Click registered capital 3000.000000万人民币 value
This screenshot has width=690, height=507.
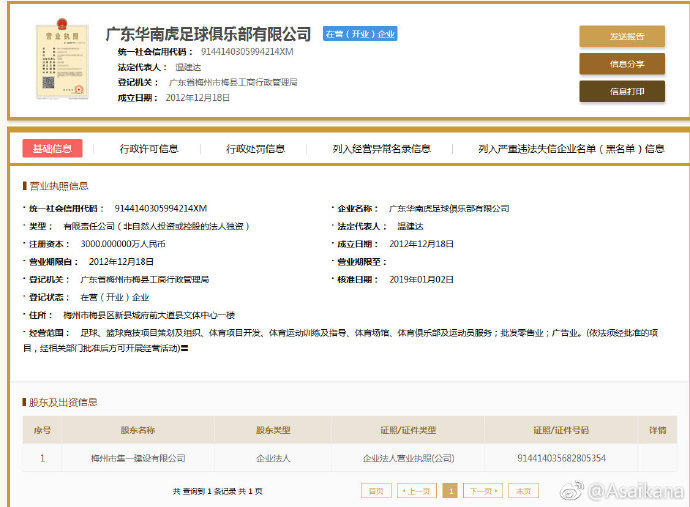click(123, 244)
